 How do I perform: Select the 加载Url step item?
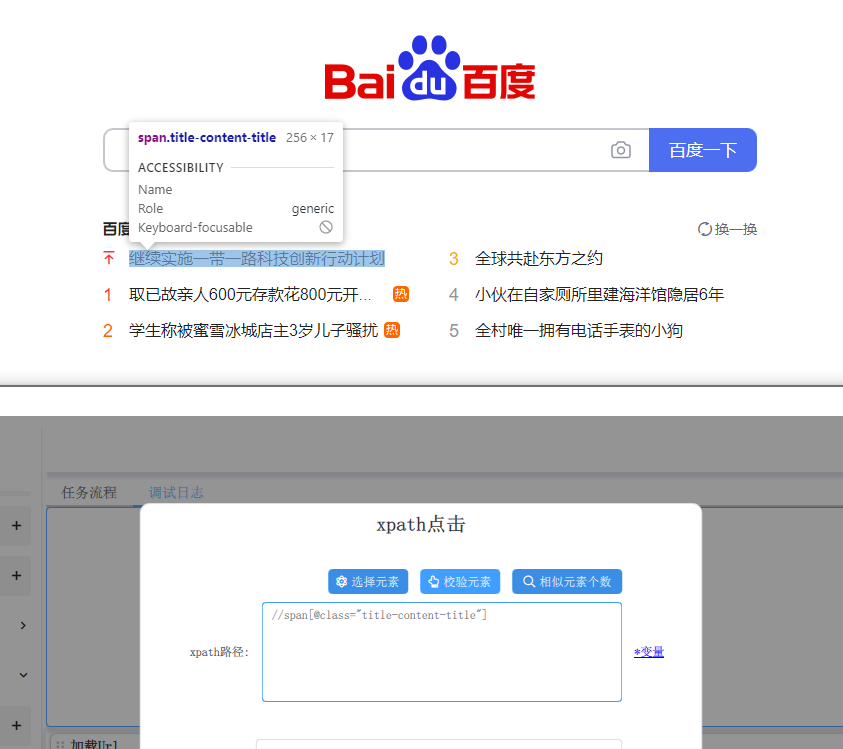click(x=95, y=743)
